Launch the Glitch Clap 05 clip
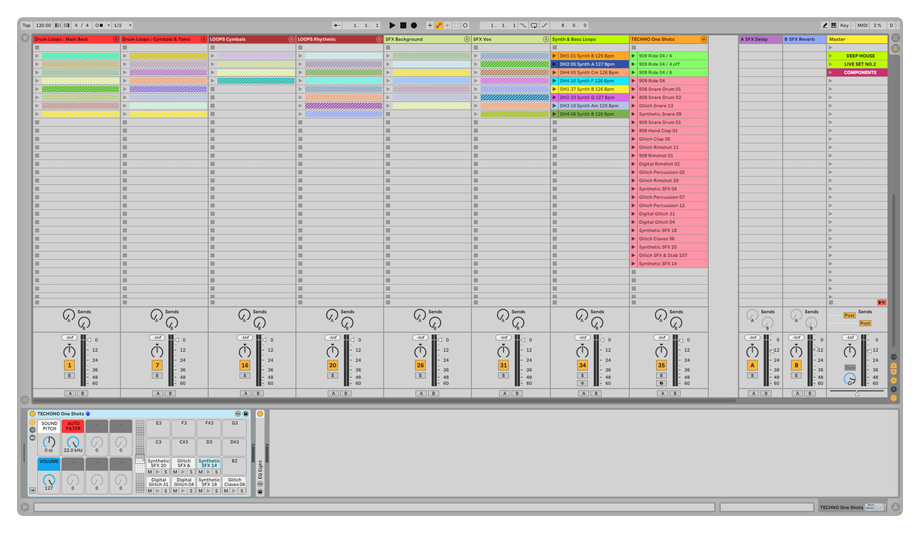 coord(634,139)
